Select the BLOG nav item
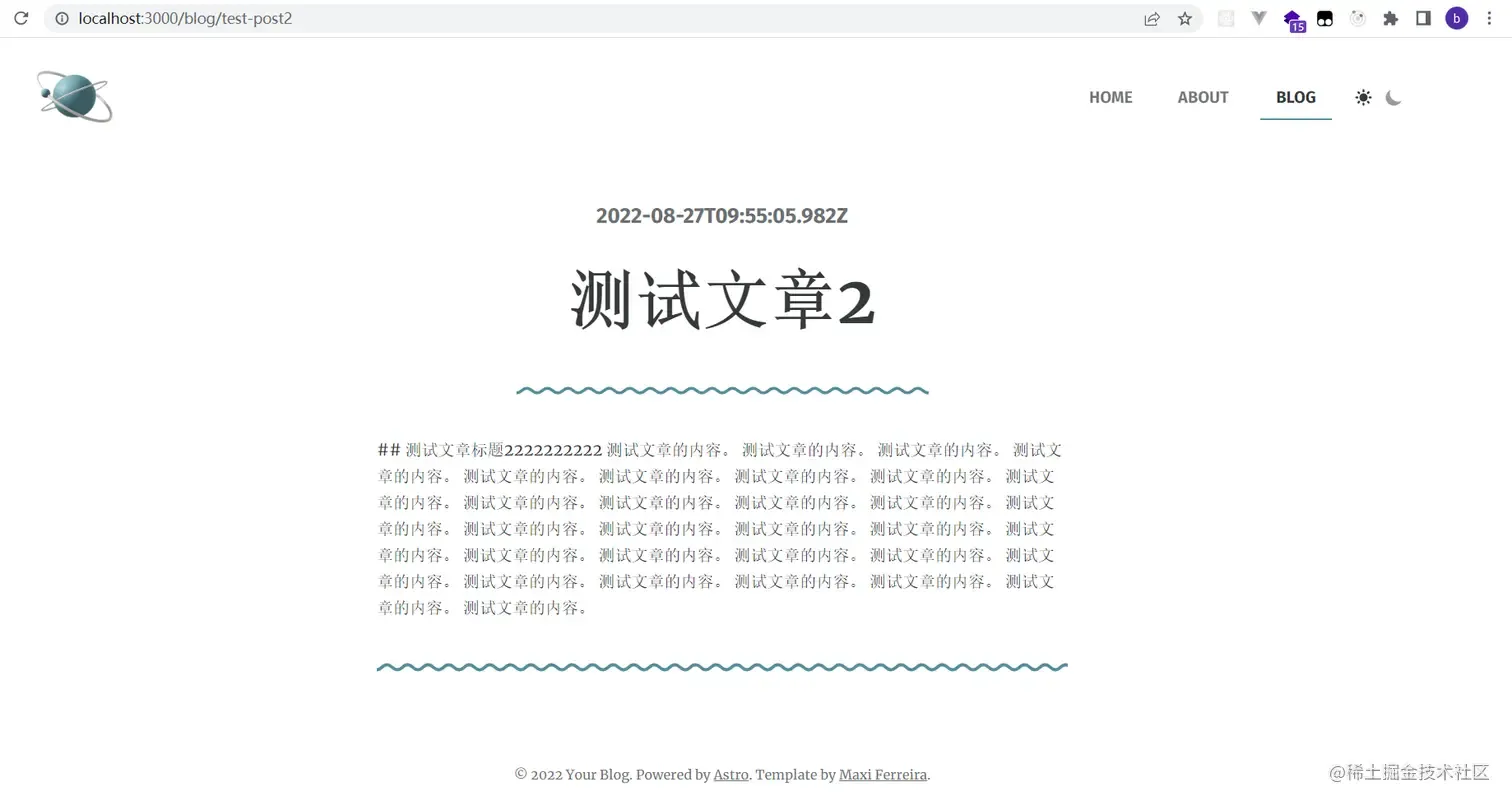The height and width of the screenshot is (805, 1512). (x=1296, y=97)
